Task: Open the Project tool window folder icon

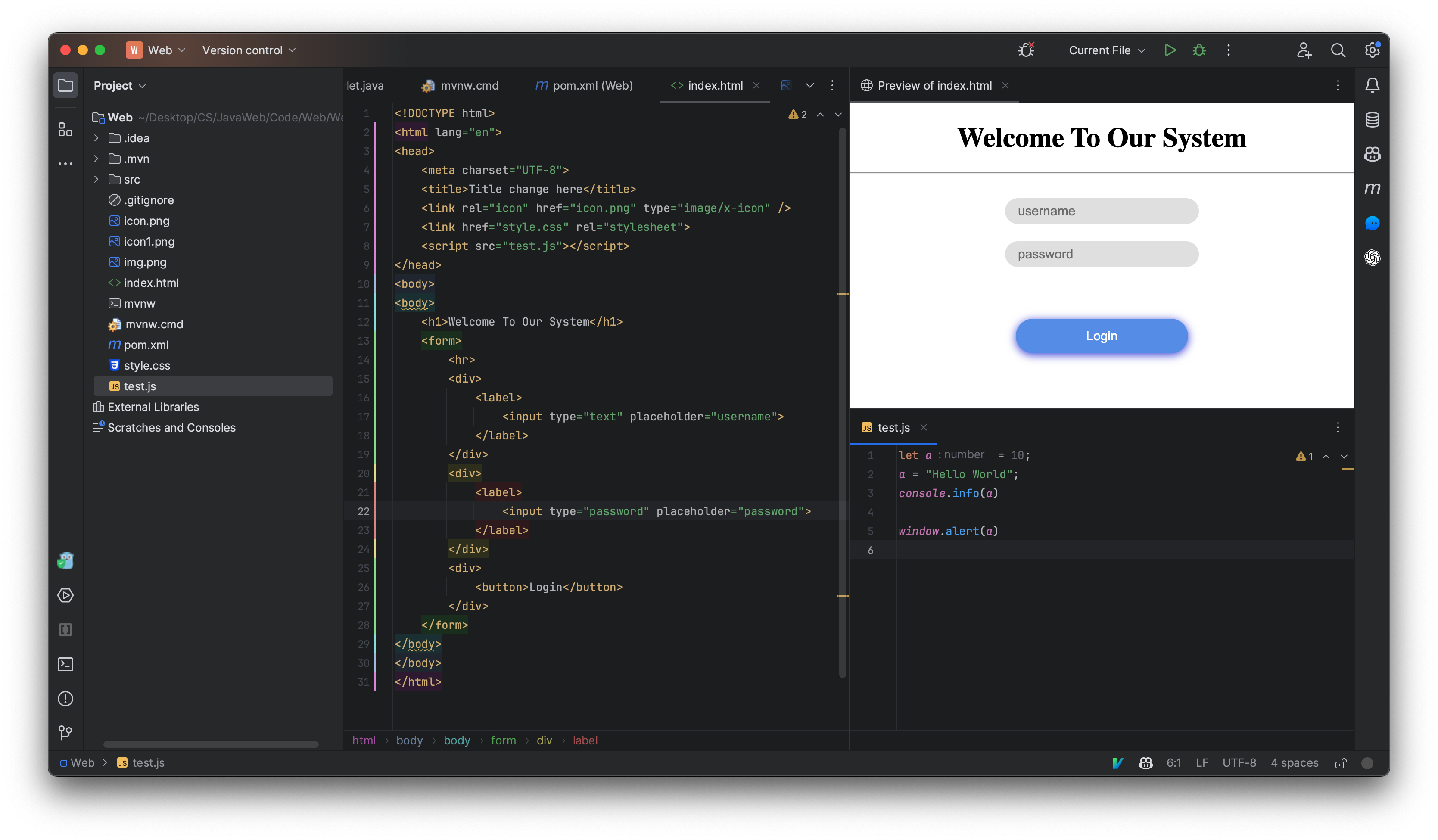Action: (65, 86)
